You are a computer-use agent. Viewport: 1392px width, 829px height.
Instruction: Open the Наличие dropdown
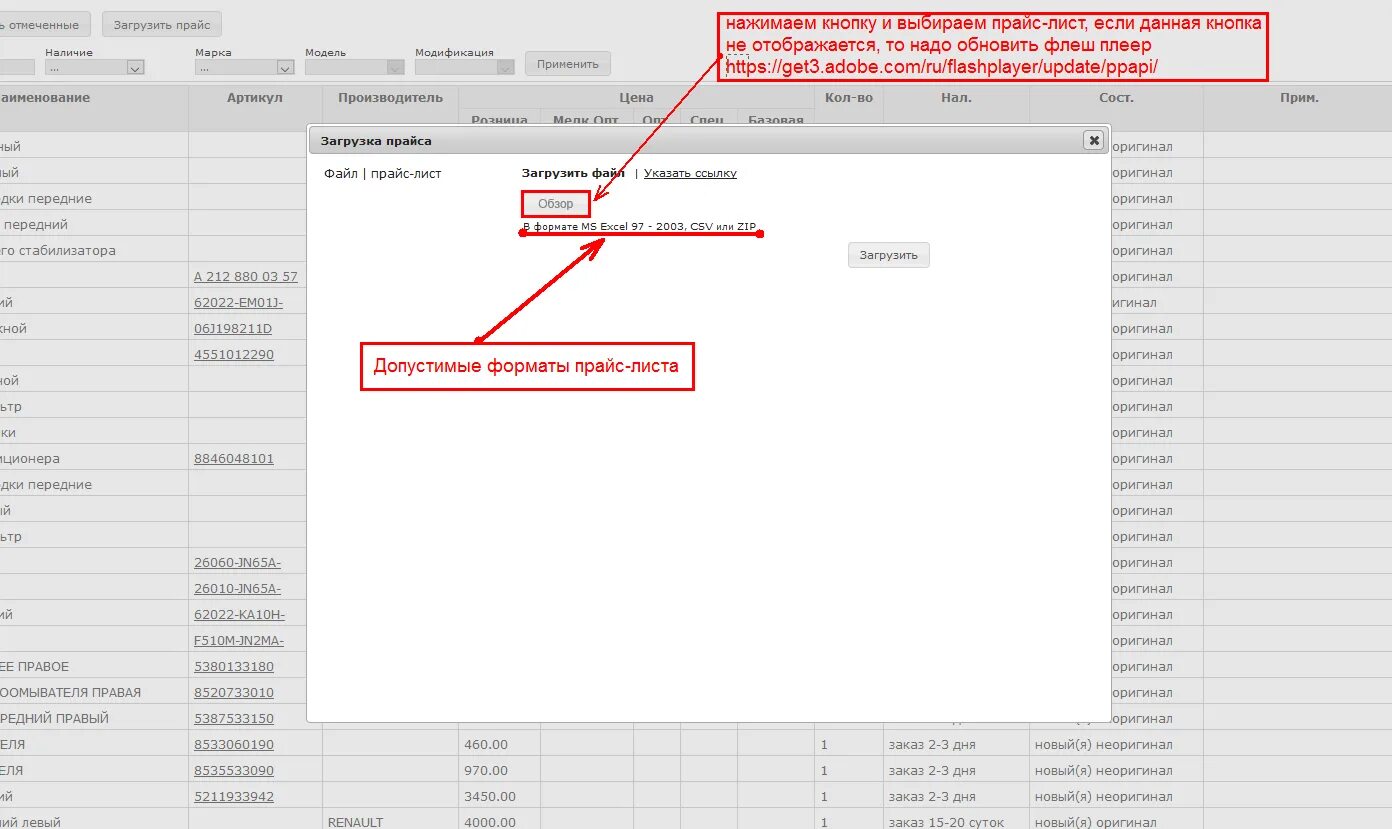click(95, 67)
